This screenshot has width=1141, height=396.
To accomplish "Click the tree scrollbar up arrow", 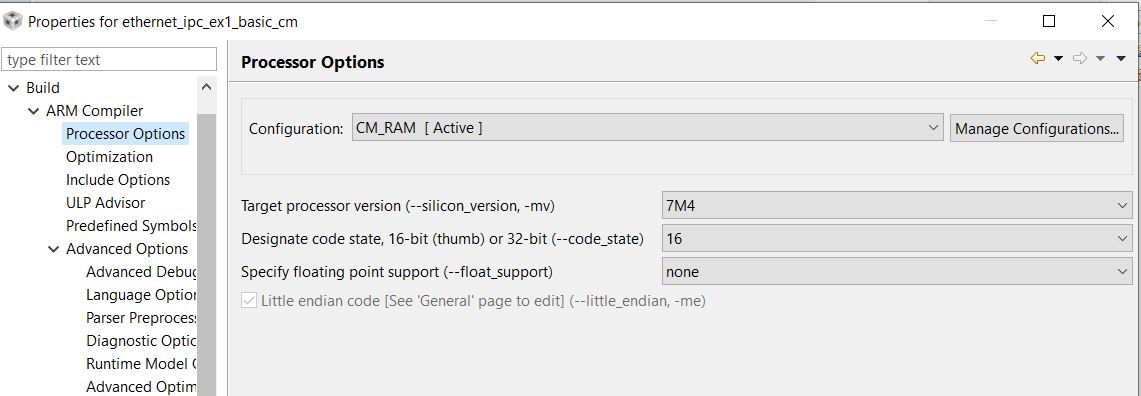I will point(207,87).
